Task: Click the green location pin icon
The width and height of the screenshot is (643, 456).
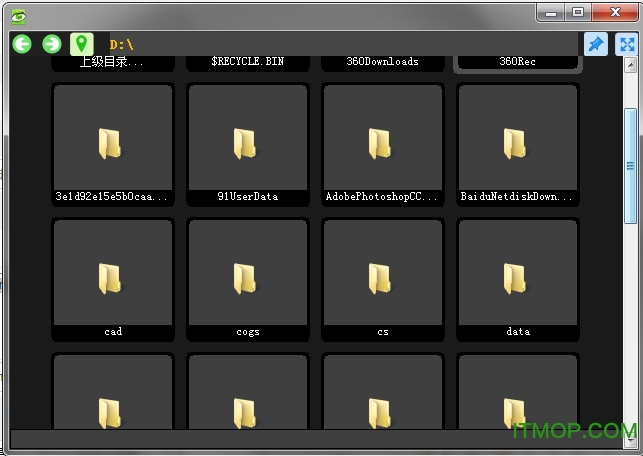Action: (82, 44)
